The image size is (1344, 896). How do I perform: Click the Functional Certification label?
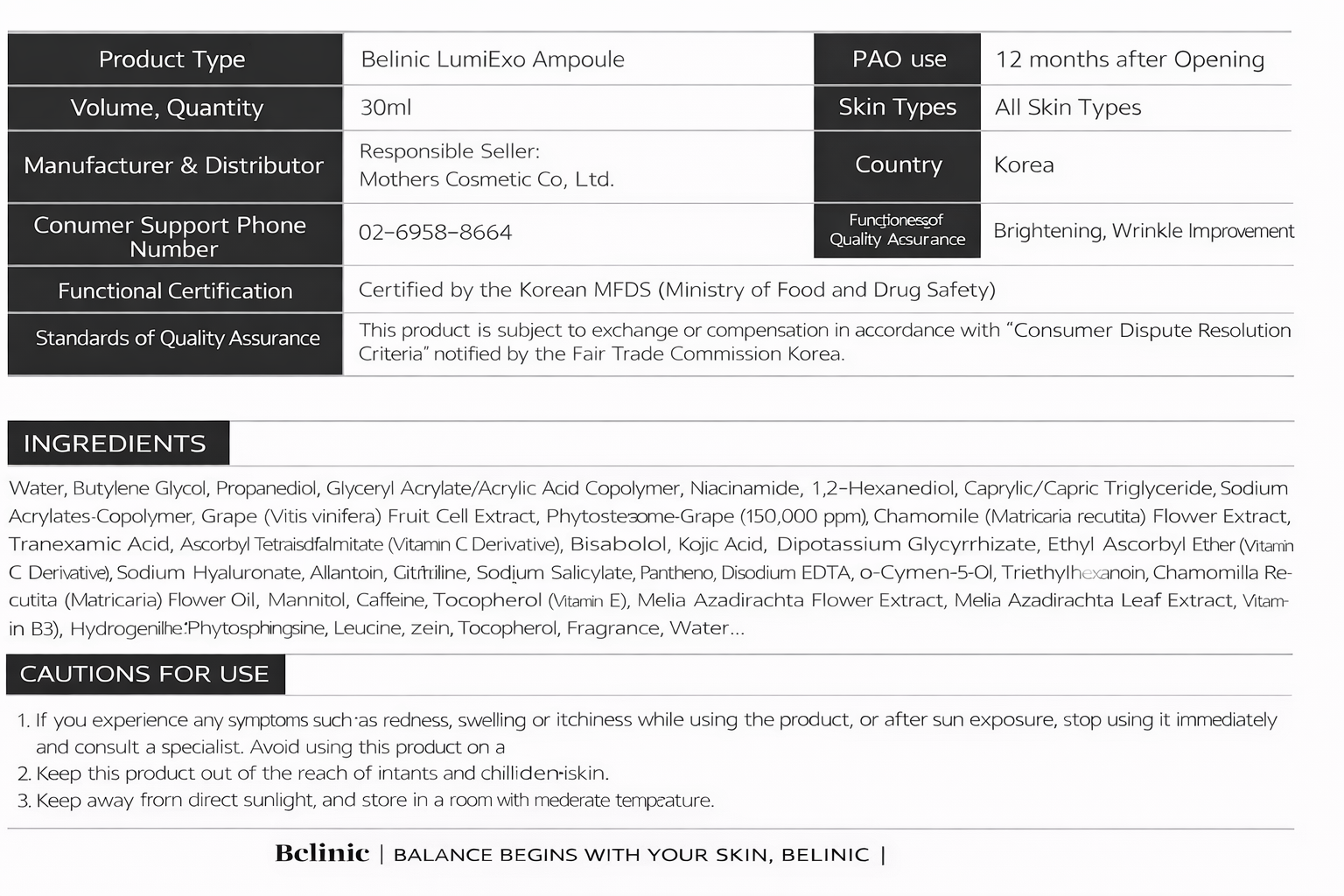(x=175, y=290)
